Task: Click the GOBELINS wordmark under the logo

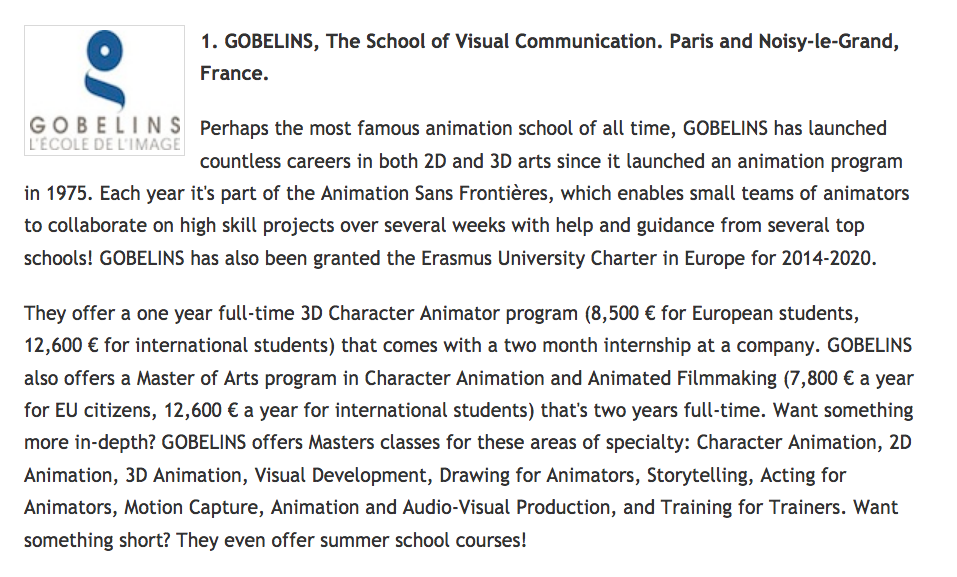Action: (x=104, y=126)
